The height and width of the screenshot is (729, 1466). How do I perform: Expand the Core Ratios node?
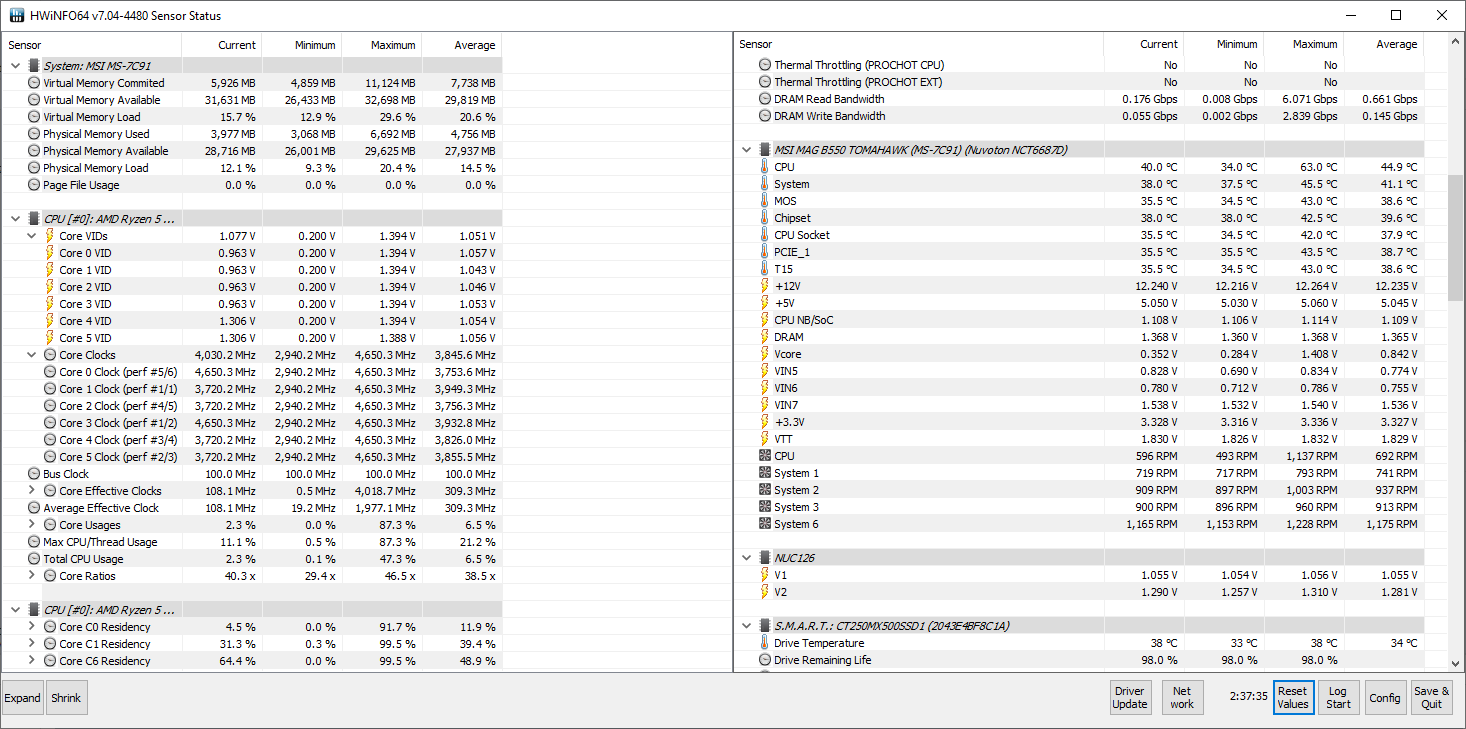tap(31, 576)
